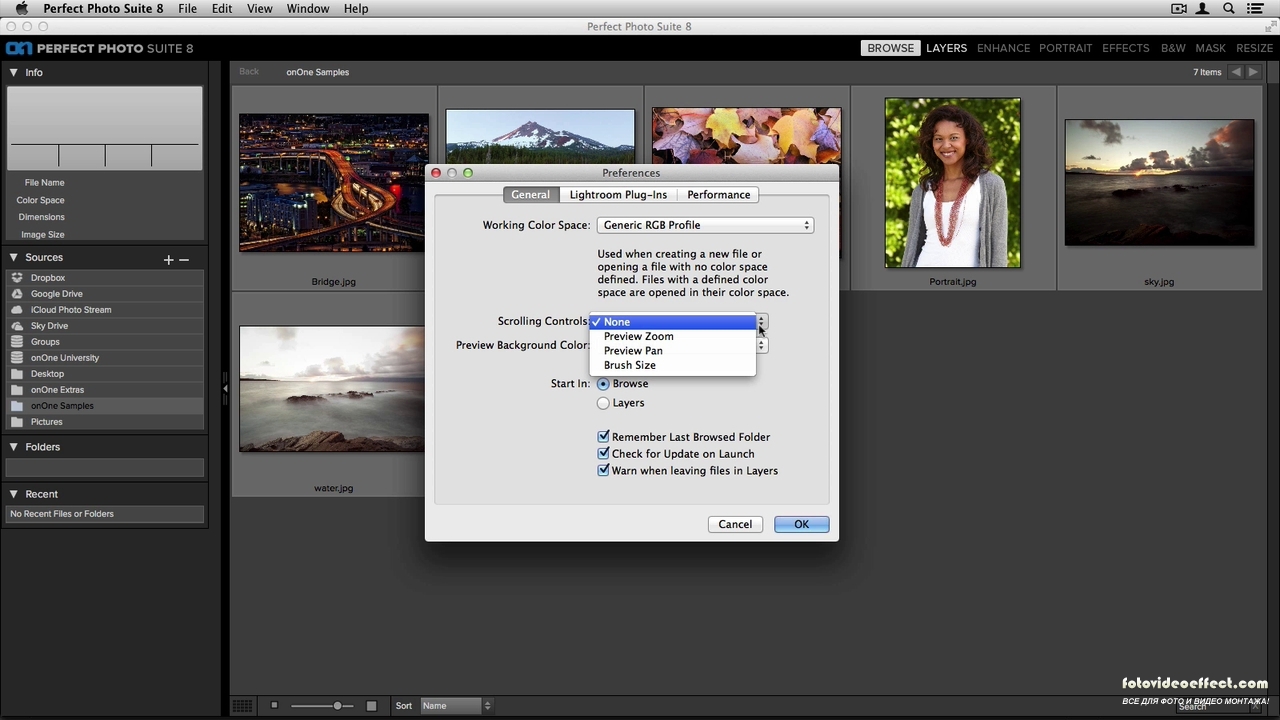Open Notification Center list icon
Screen dimensions: 1280x720
coord(1255,9)
